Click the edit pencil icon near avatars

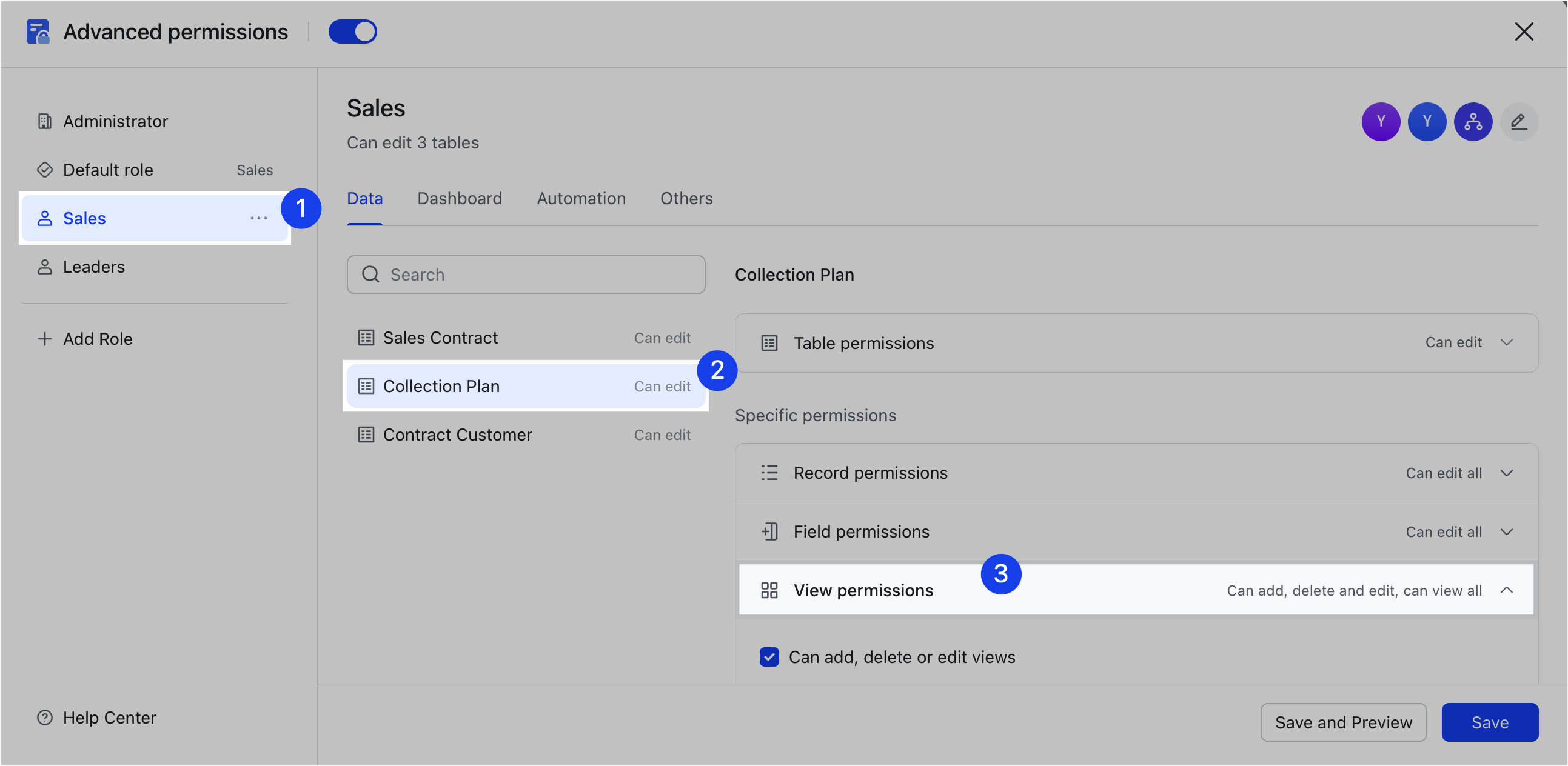(x=1519, y=122)
